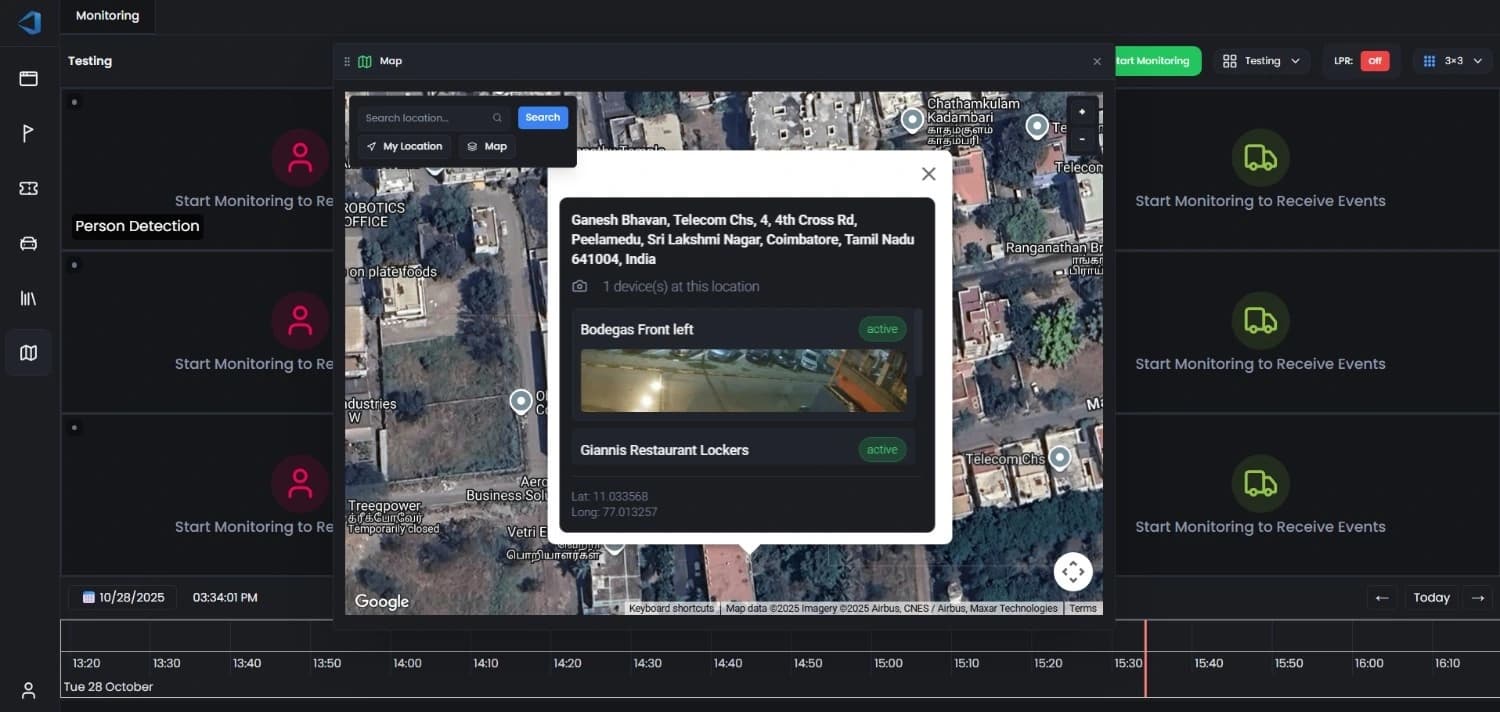Switch to the Monitoring tab

tap(107, 16)
